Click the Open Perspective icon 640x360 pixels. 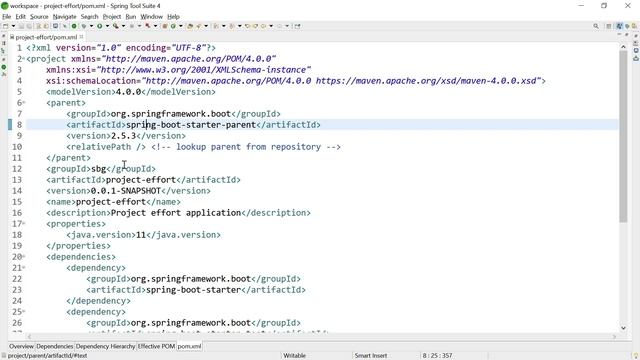coord(609,26)
